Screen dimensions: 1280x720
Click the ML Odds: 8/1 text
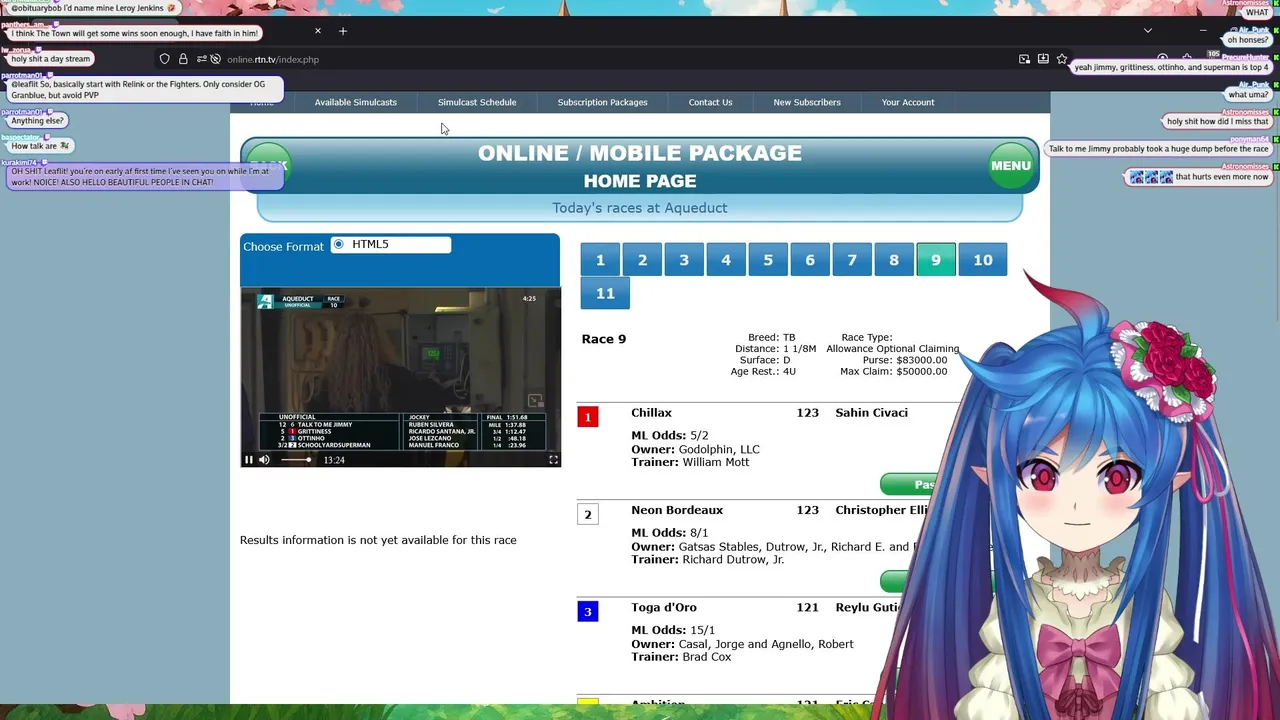click(x=669, y=533)
